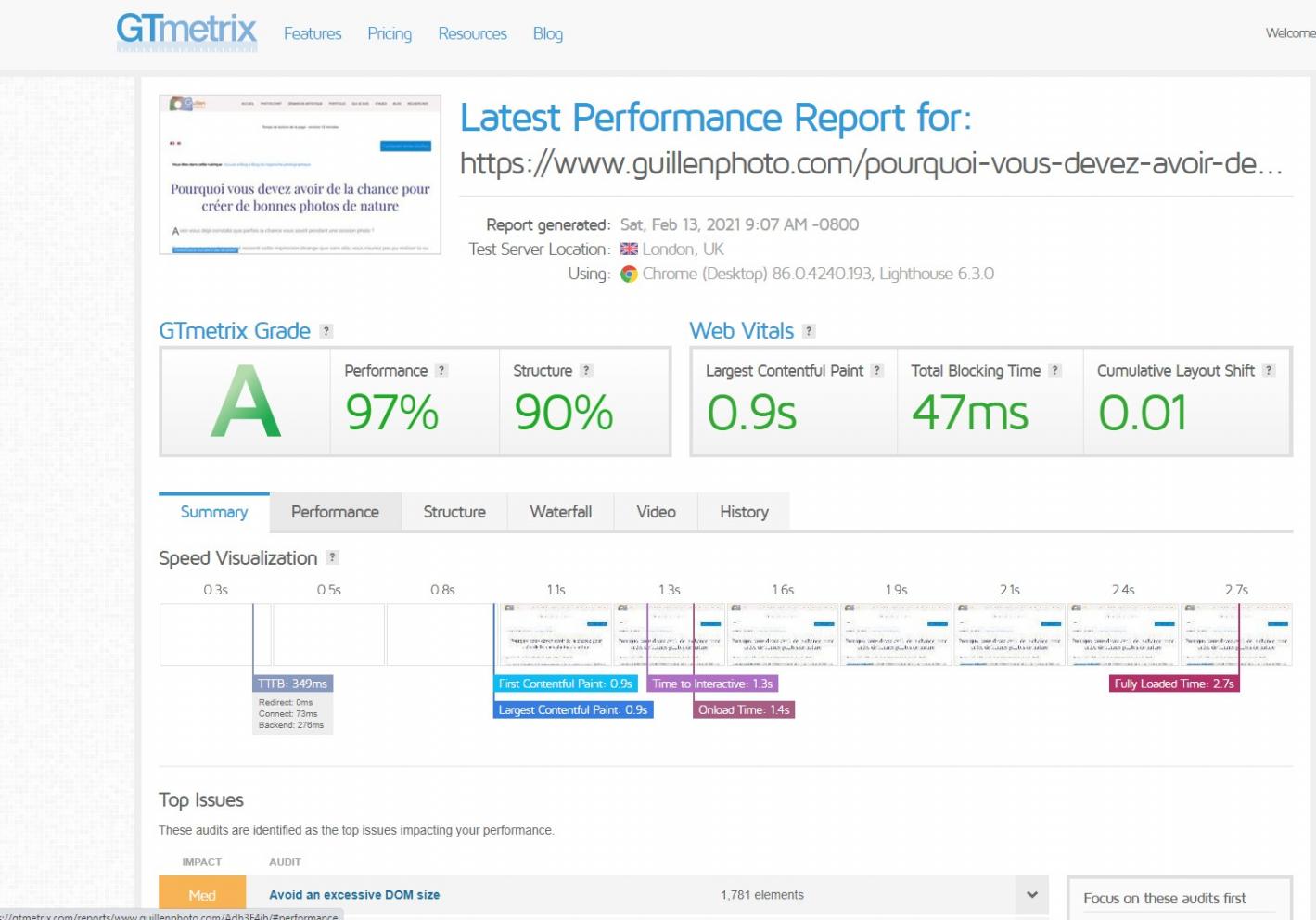
Task: Click the GTmetrix logo
Action: coord(186,32)
